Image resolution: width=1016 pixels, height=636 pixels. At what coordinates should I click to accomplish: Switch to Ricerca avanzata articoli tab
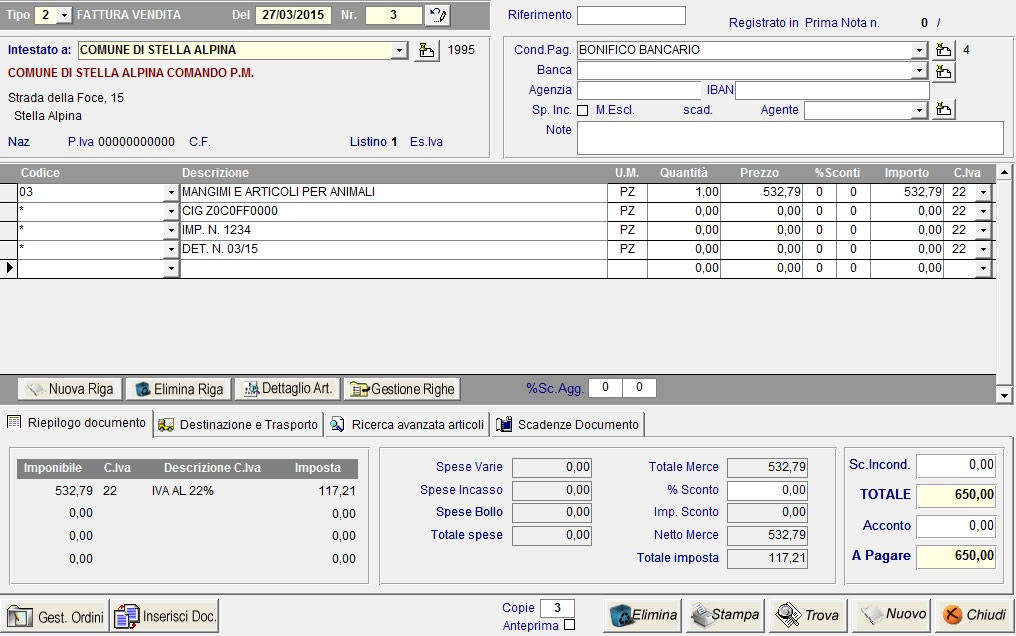(x=407, y=425)
